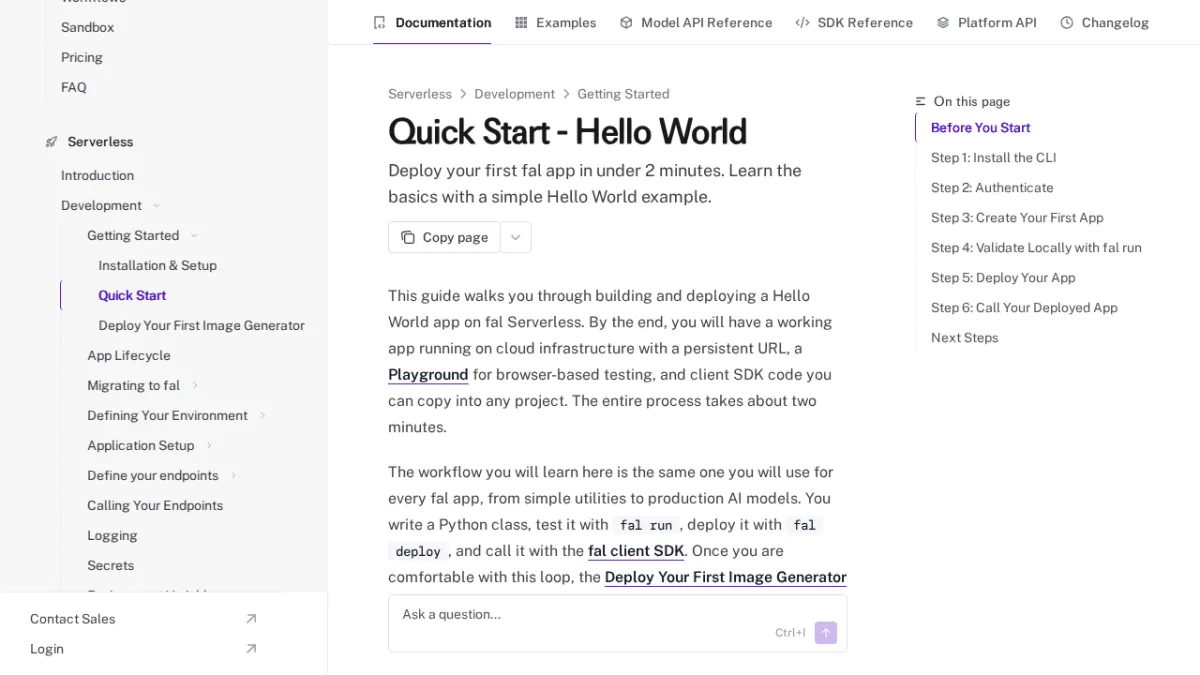
Task: Click Getting Started breadcrumb
Action: 623,94
